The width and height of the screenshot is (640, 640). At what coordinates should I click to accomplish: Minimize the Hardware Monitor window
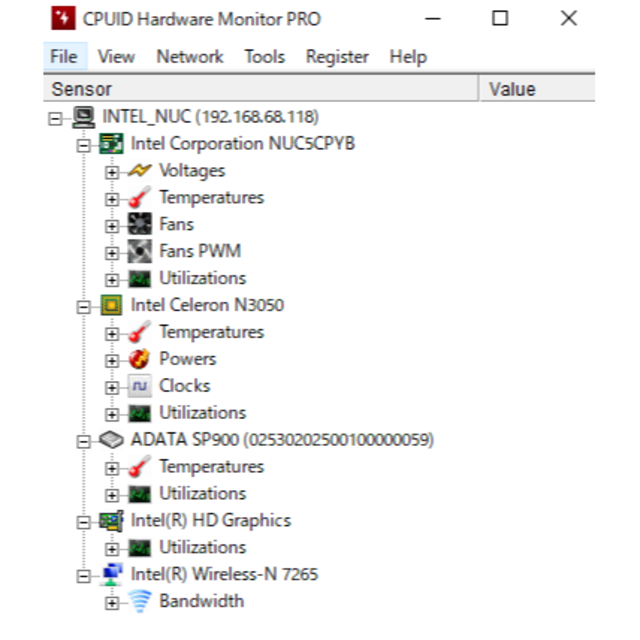(433, 18)
